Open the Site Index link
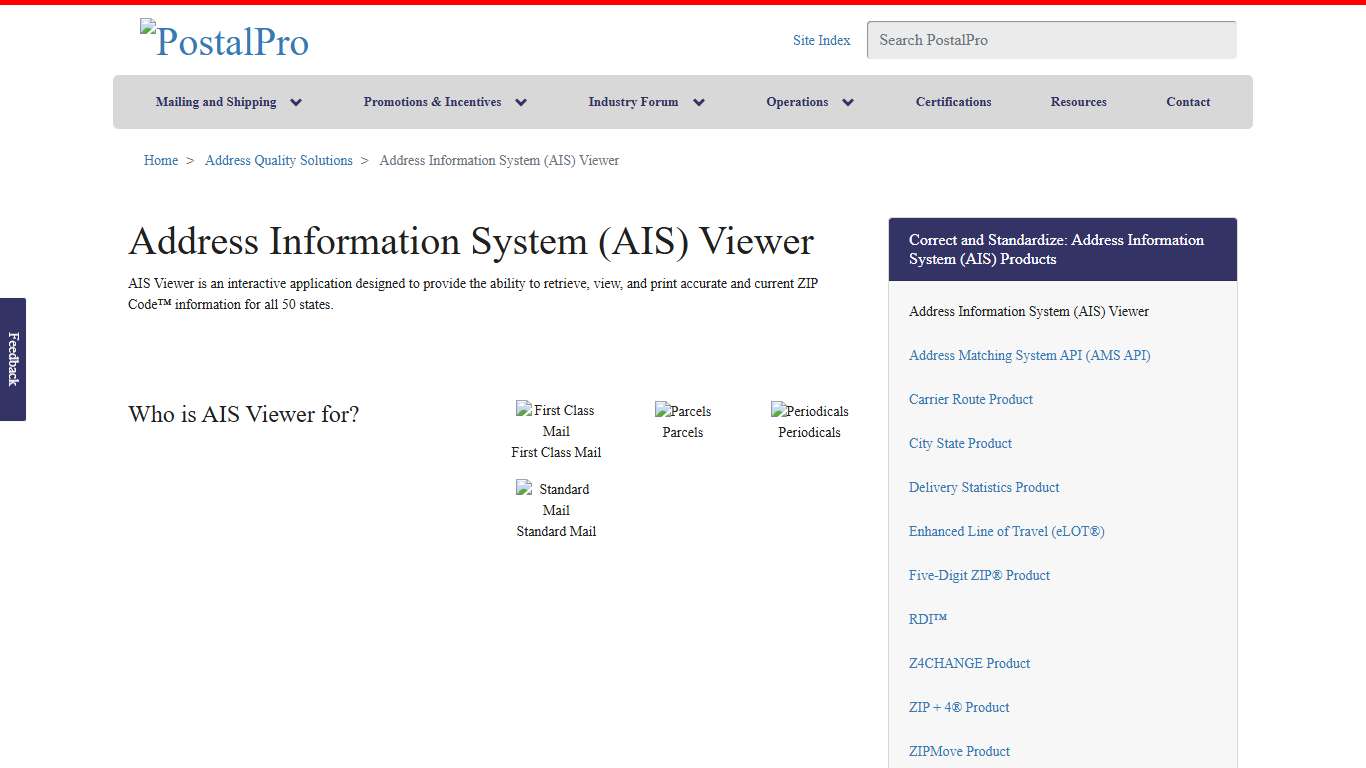The image size is (1366, 768). pyautogui.click(x=821, y=40)
